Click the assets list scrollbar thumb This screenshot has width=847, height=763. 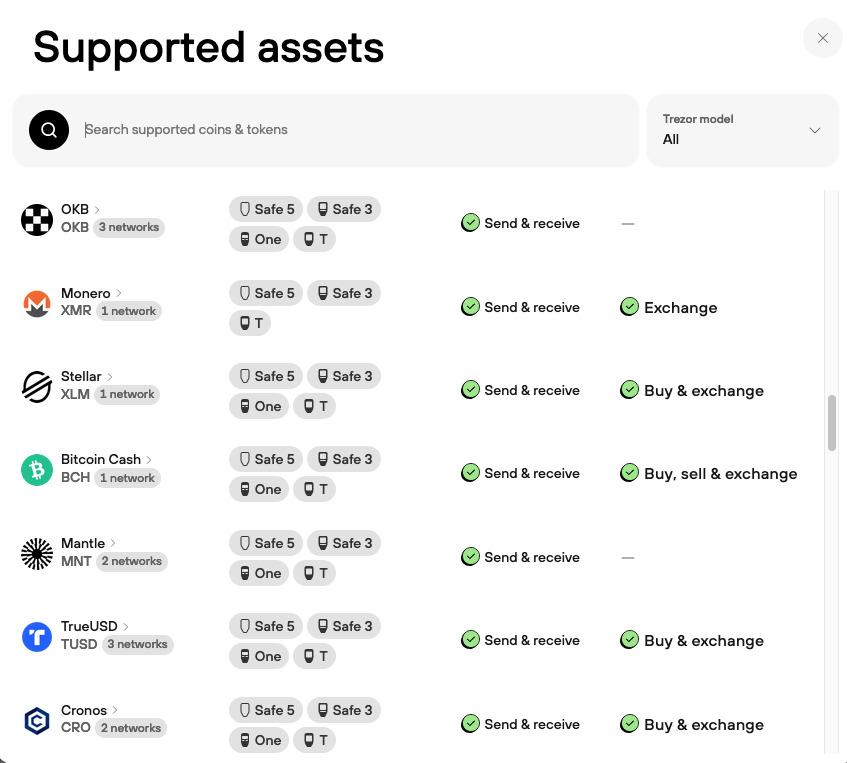832,423
